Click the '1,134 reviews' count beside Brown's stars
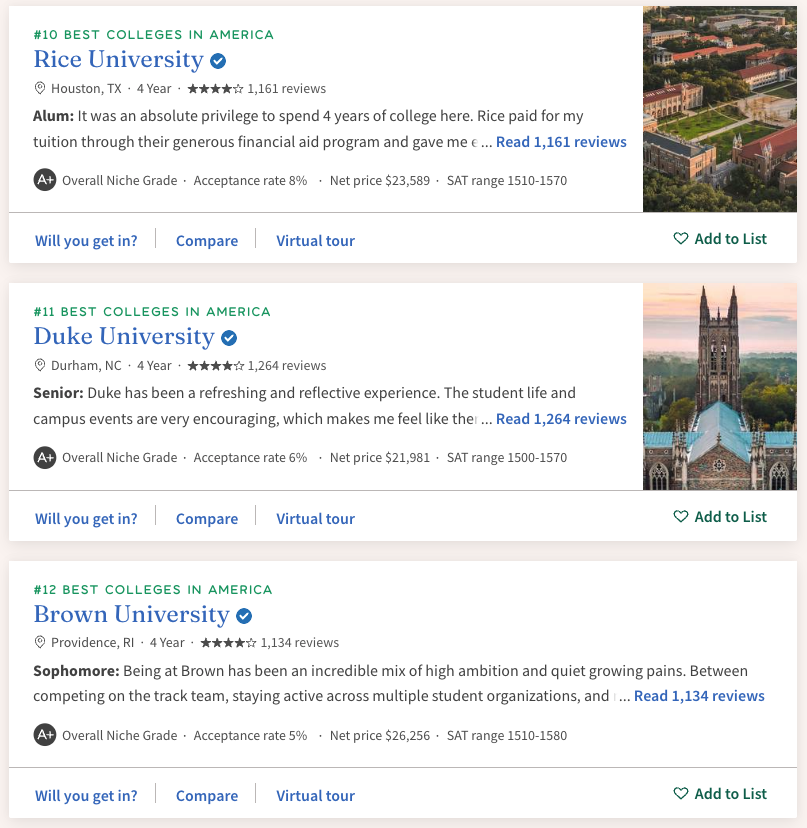 click(300, 643)
